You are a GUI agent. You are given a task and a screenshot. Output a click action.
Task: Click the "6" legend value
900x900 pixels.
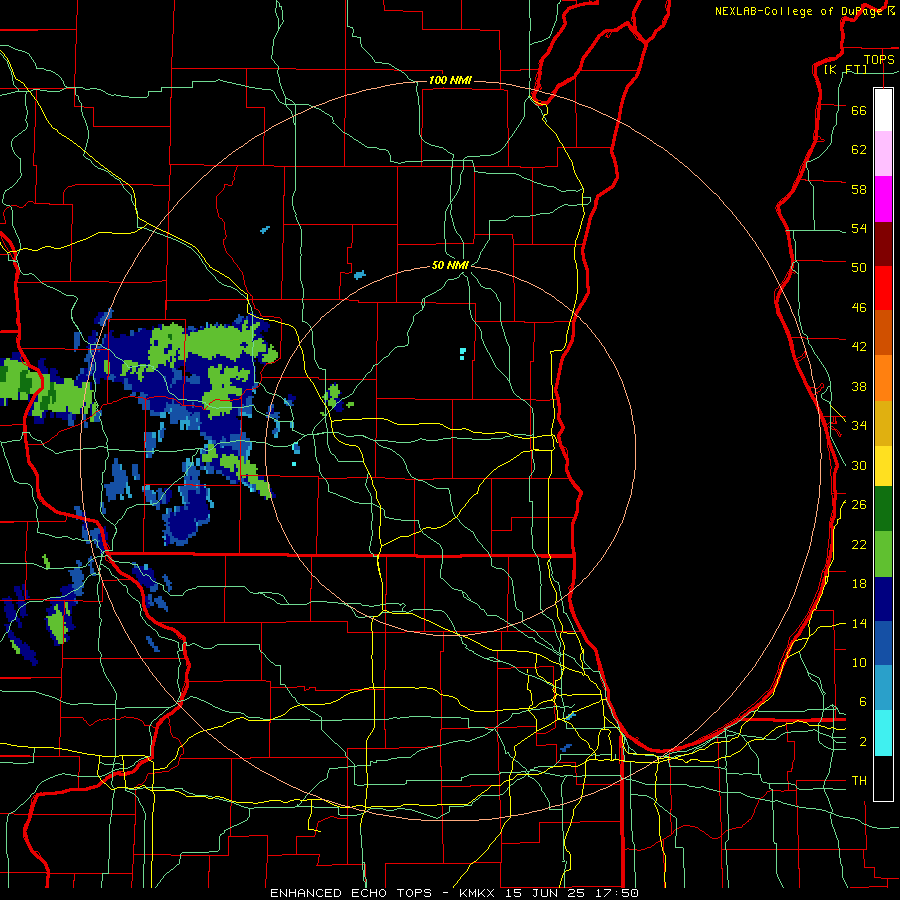863,702
